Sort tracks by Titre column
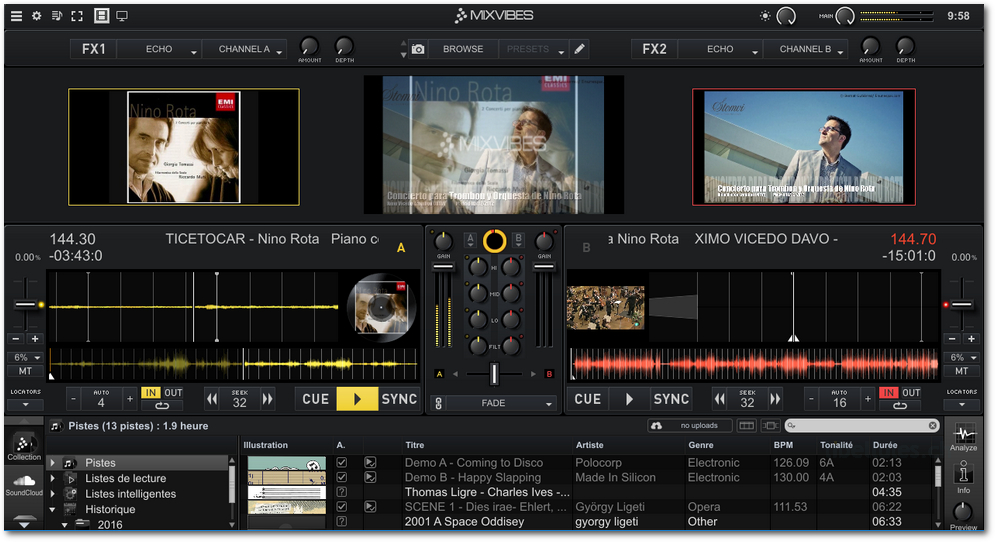Image resolution: width=995 pixels, height=542 pixels. [415, 445]
